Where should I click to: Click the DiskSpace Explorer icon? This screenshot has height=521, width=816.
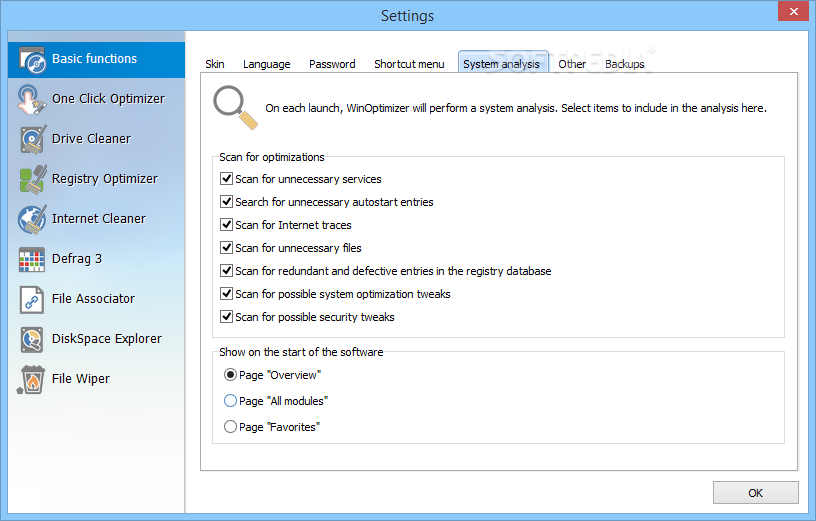pyautogui.click(x=32, y=339)
